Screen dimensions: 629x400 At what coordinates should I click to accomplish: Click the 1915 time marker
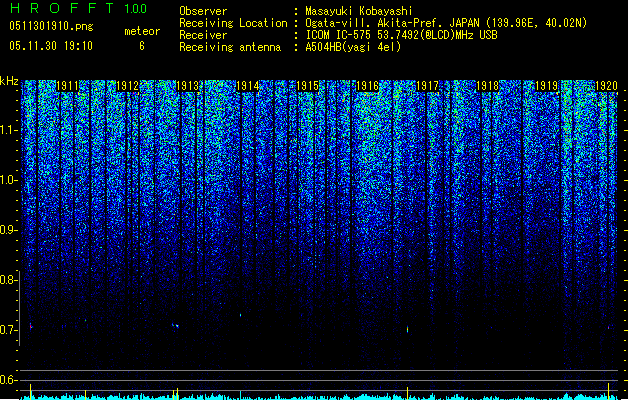coord(307,86)
